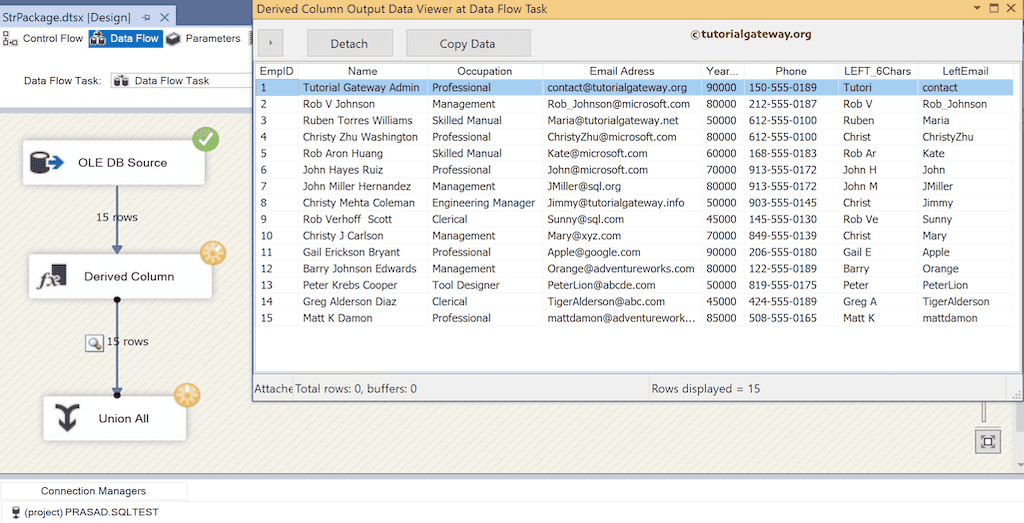Open the Parameters tab
Screen dimensions: 1024x523
coord(203,39)
